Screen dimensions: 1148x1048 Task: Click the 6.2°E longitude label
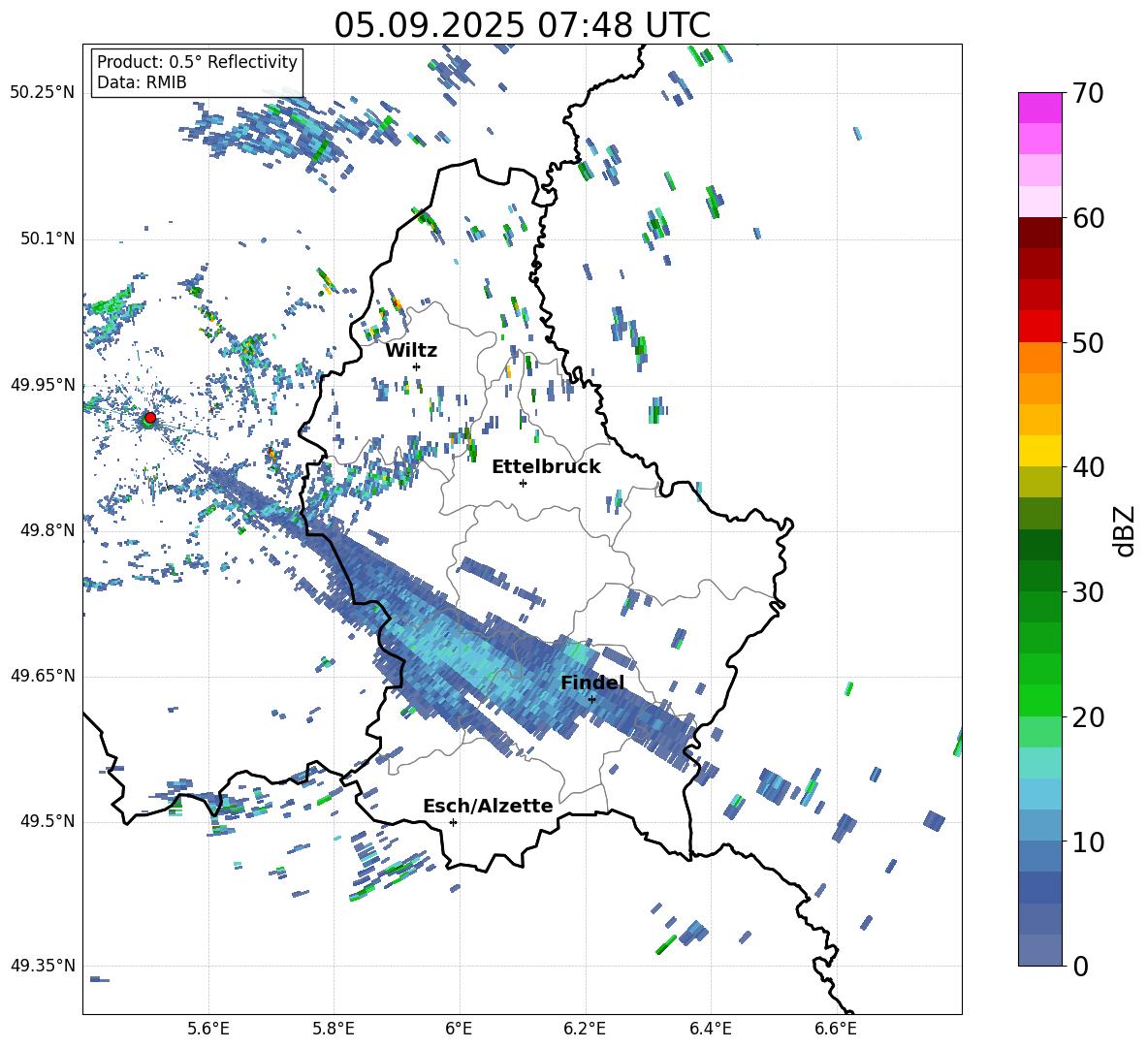point(585,1029)
